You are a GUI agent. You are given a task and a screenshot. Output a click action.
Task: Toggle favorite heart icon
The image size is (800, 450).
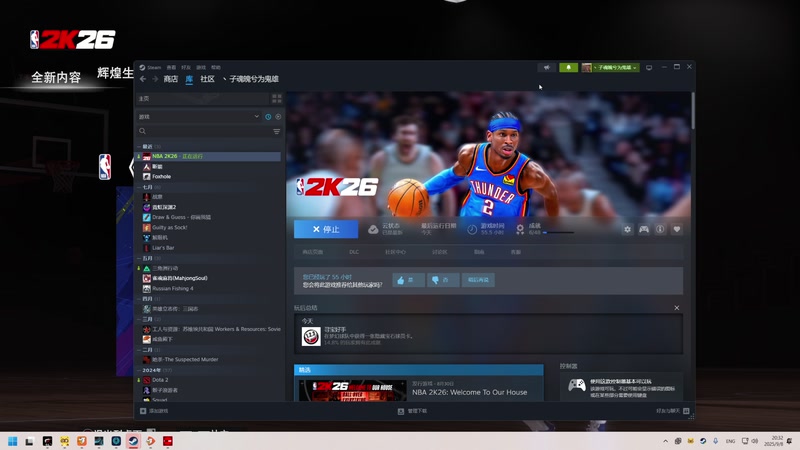(x=677, y=230)
